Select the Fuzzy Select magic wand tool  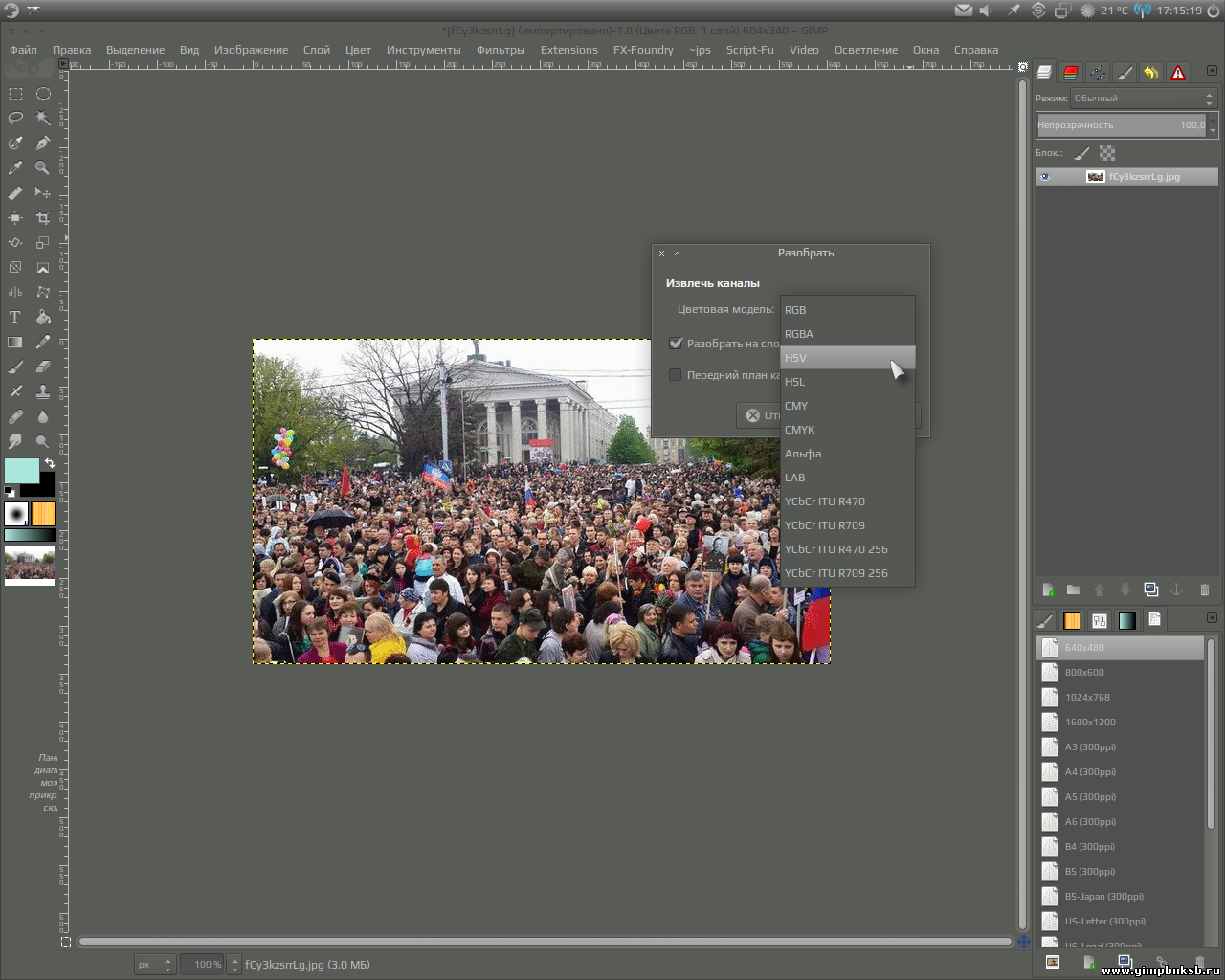(x=43, y=118)
